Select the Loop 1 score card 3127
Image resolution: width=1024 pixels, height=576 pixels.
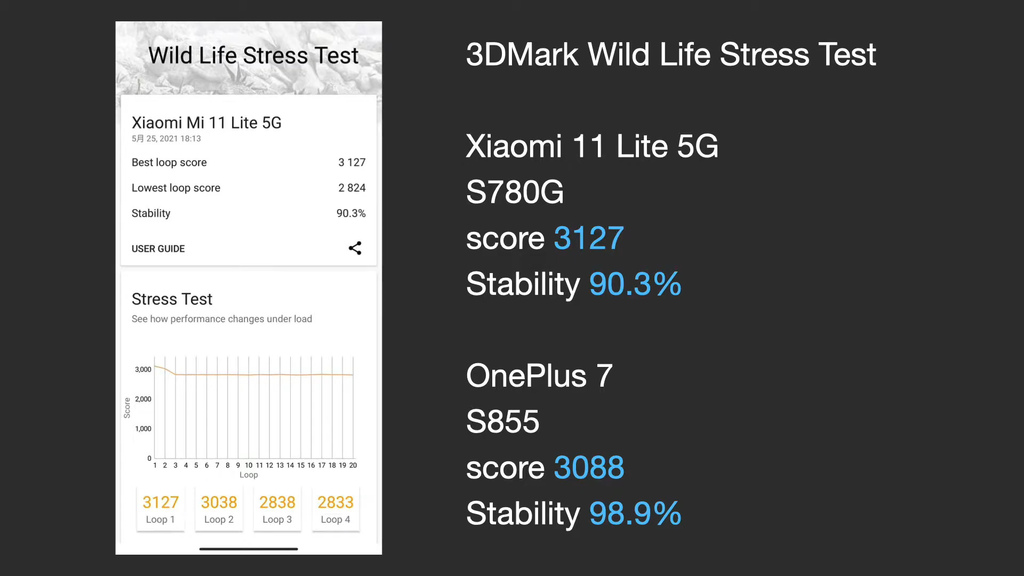click(x=161, y=509)
